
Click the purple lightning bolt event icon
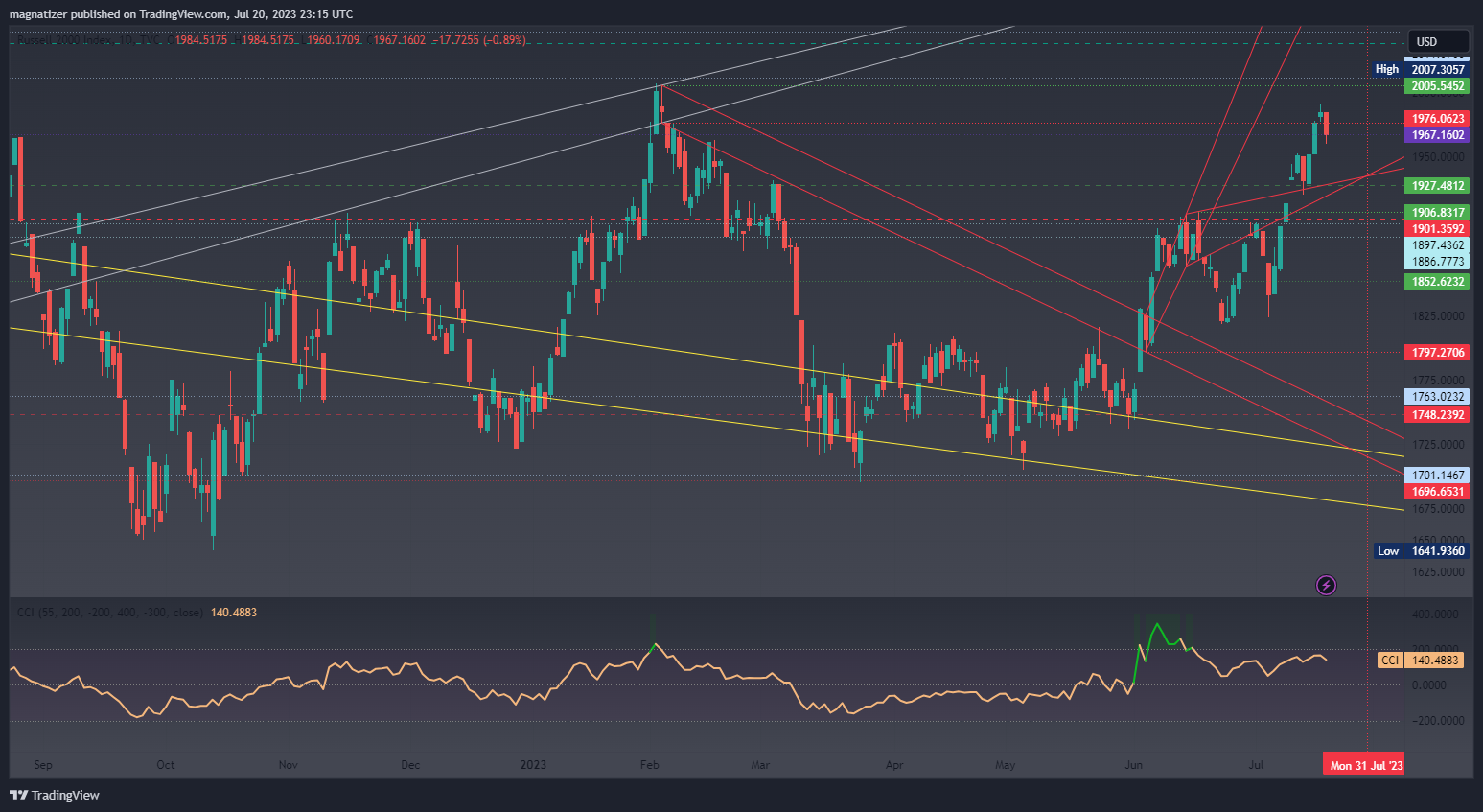point(1326,585)
